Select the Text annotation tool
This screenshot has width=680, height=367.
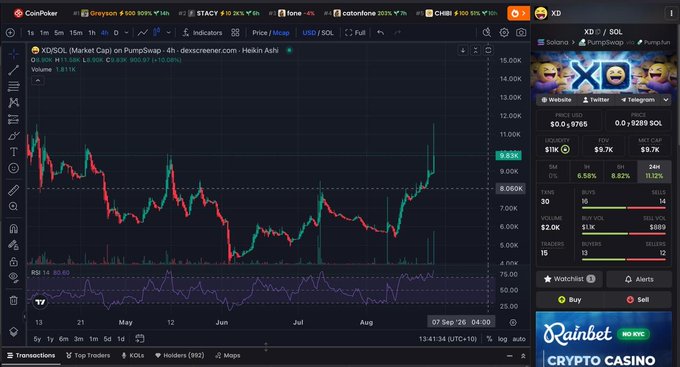[13, 152]
